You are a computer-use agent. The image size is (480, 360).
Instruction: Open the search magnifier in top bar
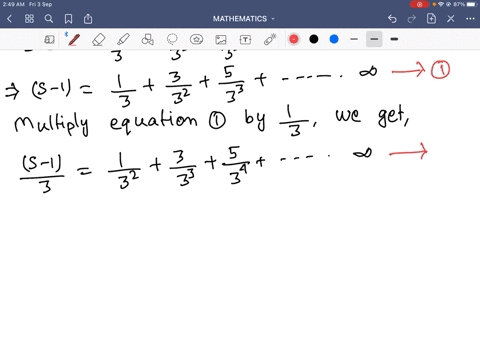[49, 19]
